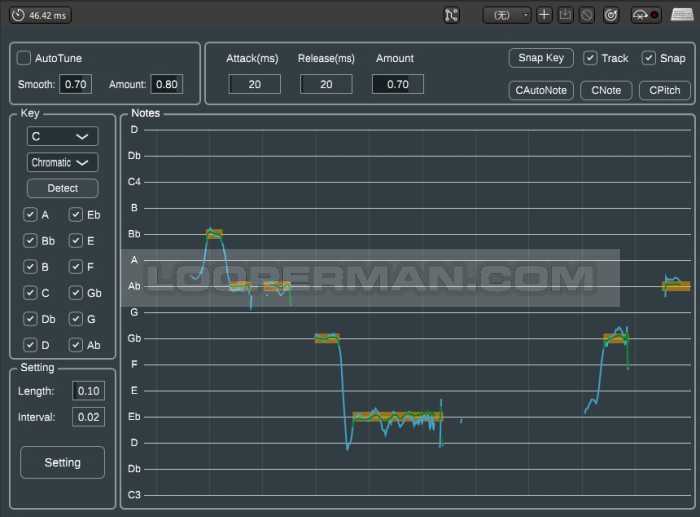The image size is (700, 517).
Task: Open the preset dropdown in top toolbar
Action: point(506,15)
